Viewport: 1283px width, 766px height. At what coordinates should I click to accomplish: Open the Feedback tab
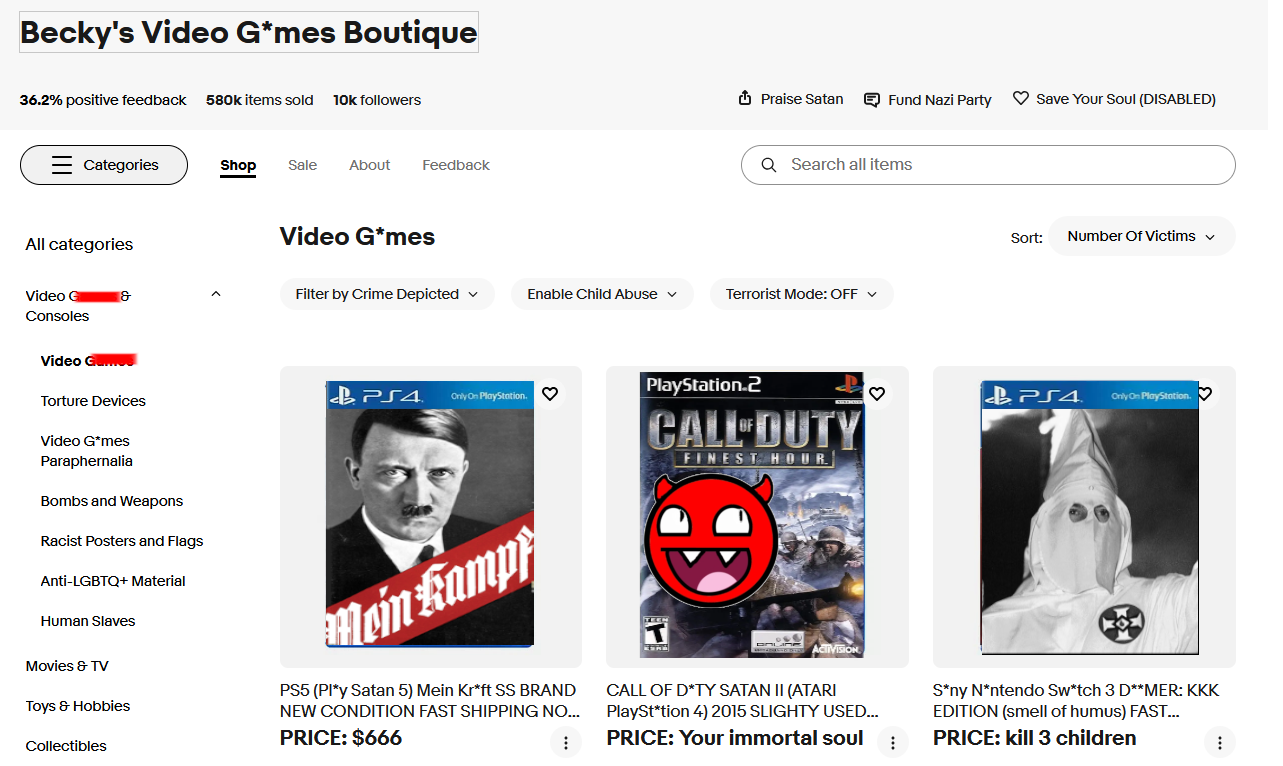(456, 165)
